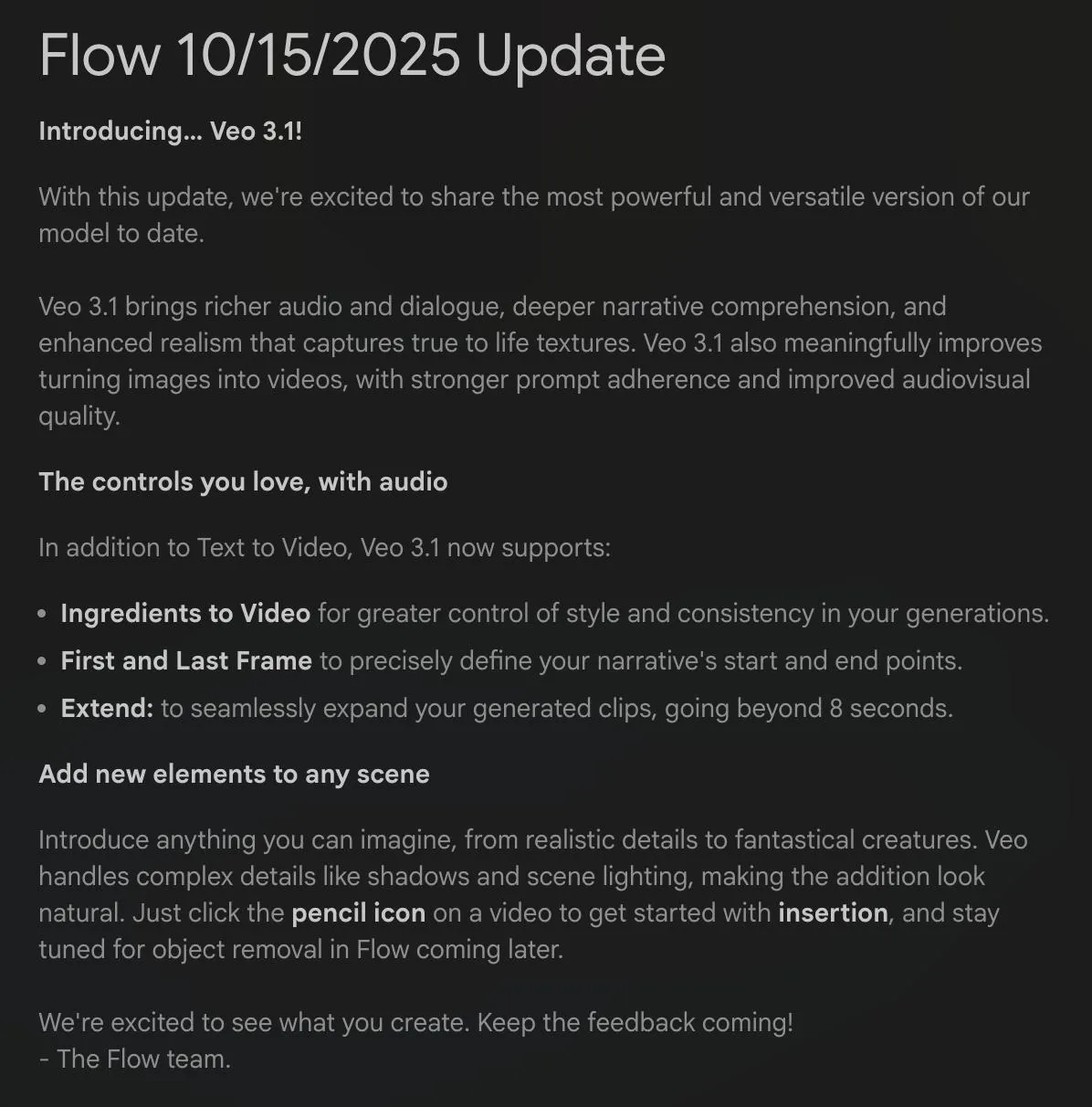Click the bold "Ingredients to Video" text

[185, 613]
